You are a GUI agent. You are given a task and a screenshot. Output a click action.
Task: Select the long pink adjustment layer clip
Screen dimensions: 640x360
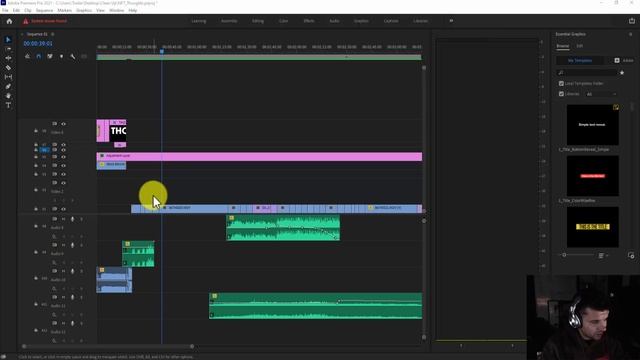click(259, 156)
